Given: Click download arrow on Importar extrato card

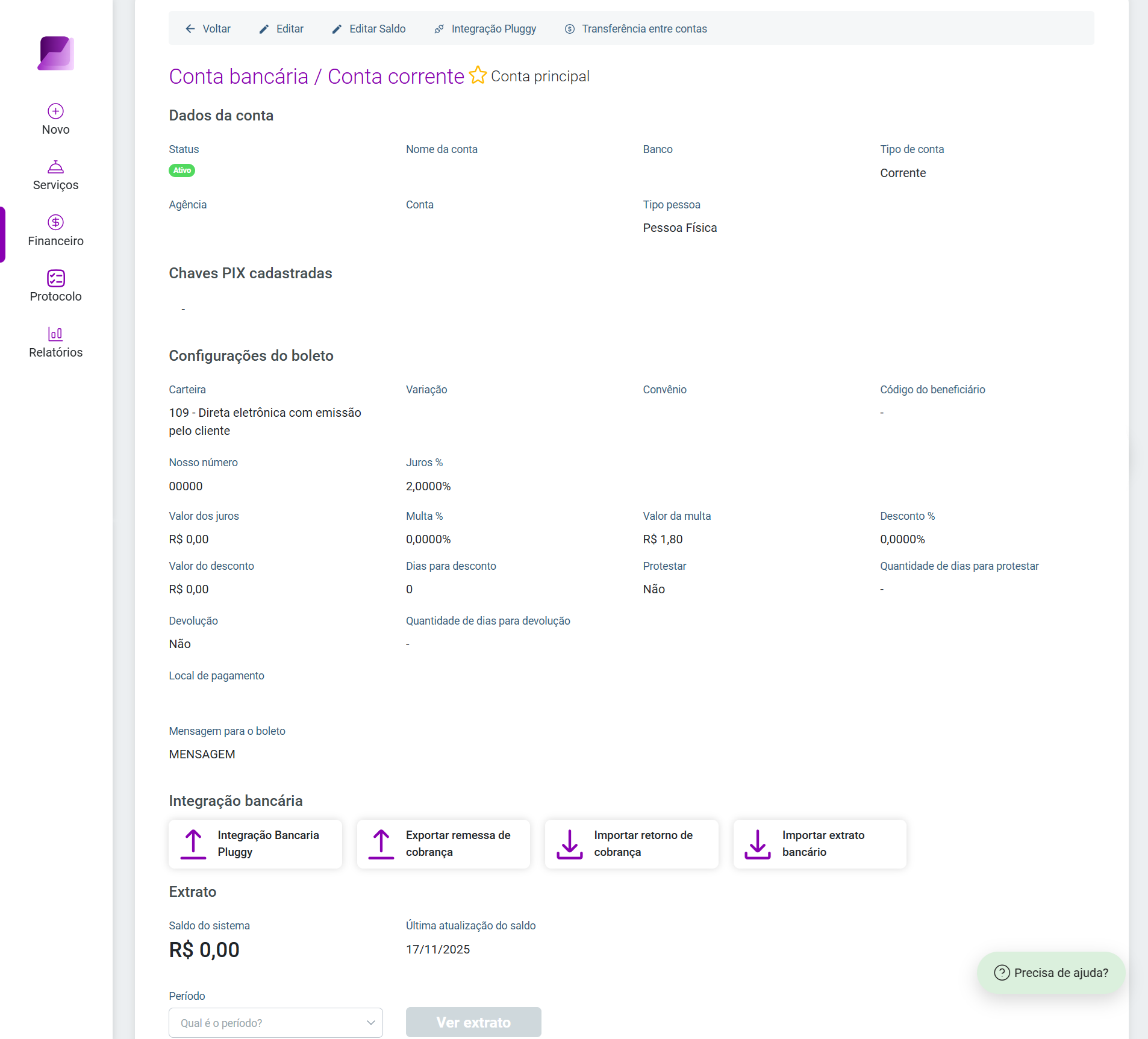Looking at the screenshot, I should click(x=758, y=844).
